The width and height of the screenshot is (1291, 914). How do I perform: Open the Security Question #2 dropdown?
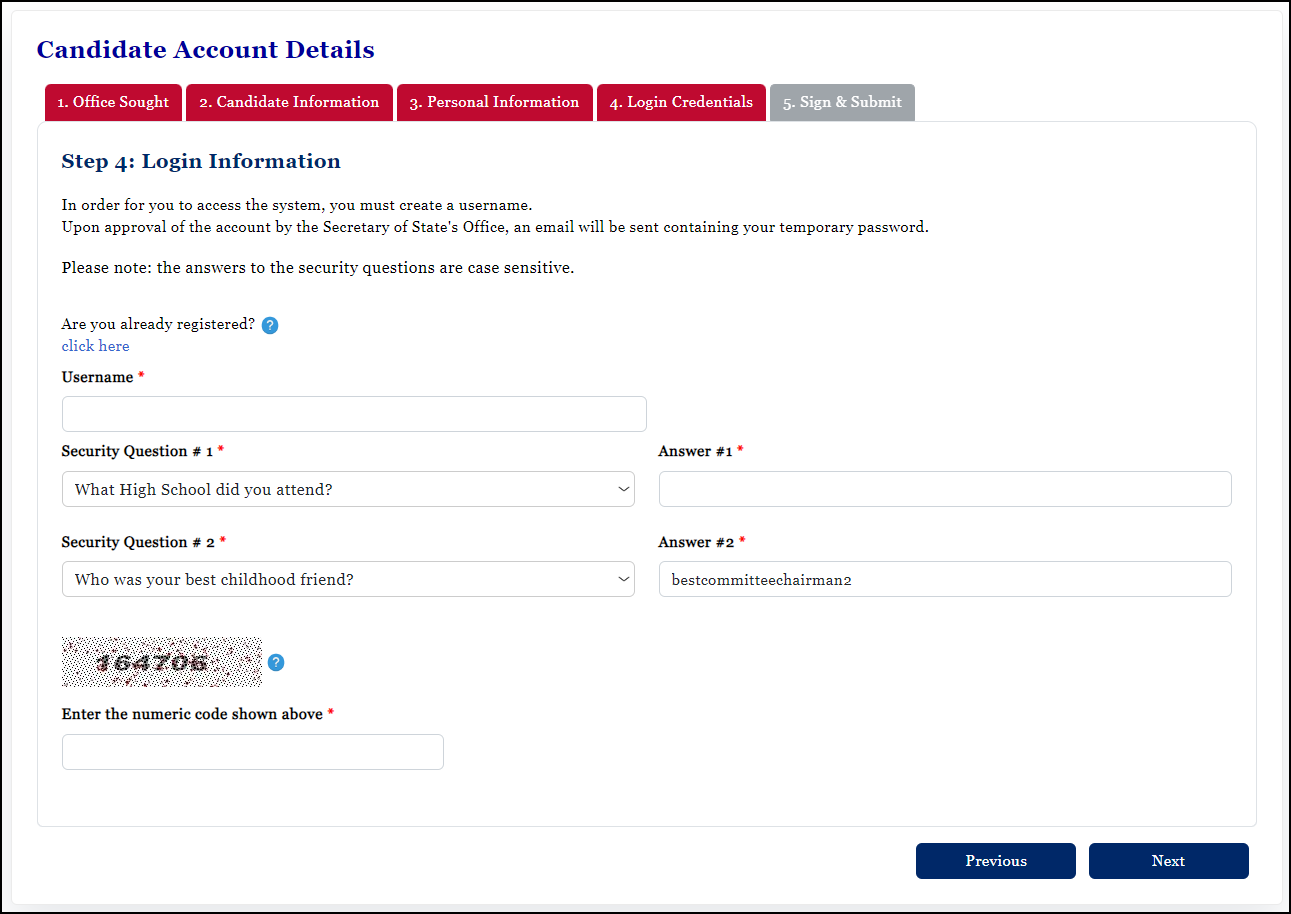click(348, 579)
